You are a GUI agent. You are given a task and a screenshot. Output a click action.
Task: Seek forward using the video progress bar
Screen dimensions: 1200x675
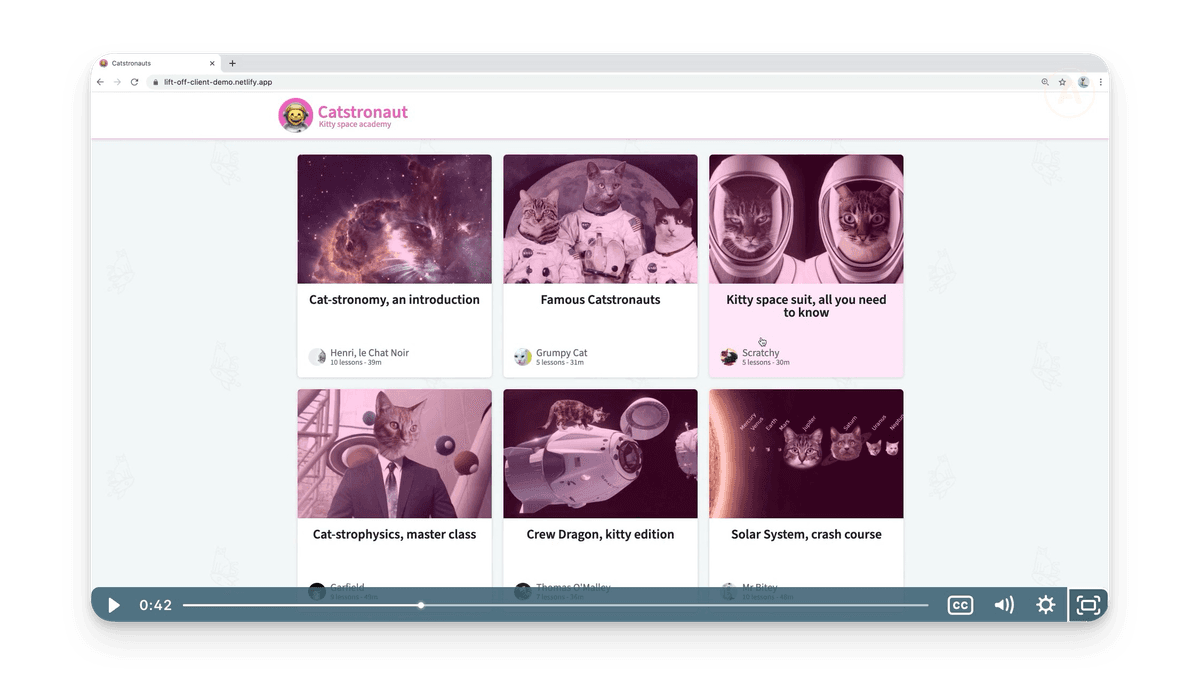coord(600,605)
